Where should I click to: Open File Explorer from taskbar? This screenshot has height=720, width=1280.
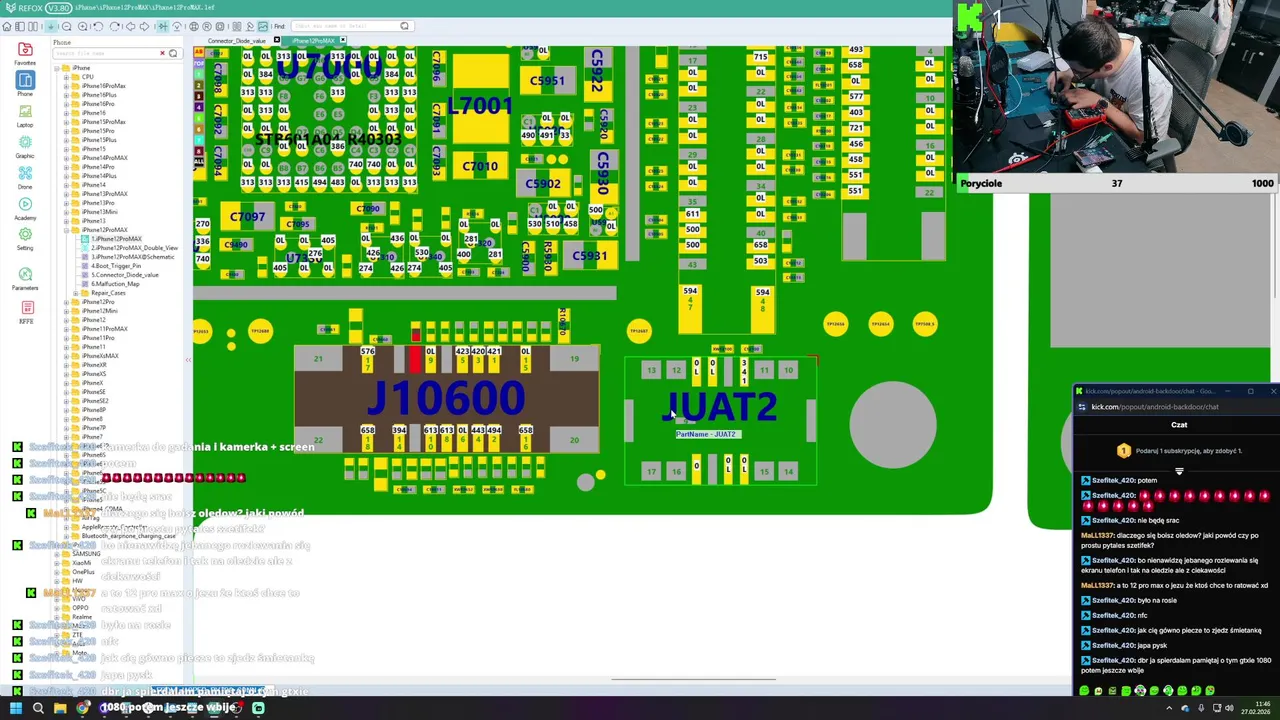[x=60, y=708]
